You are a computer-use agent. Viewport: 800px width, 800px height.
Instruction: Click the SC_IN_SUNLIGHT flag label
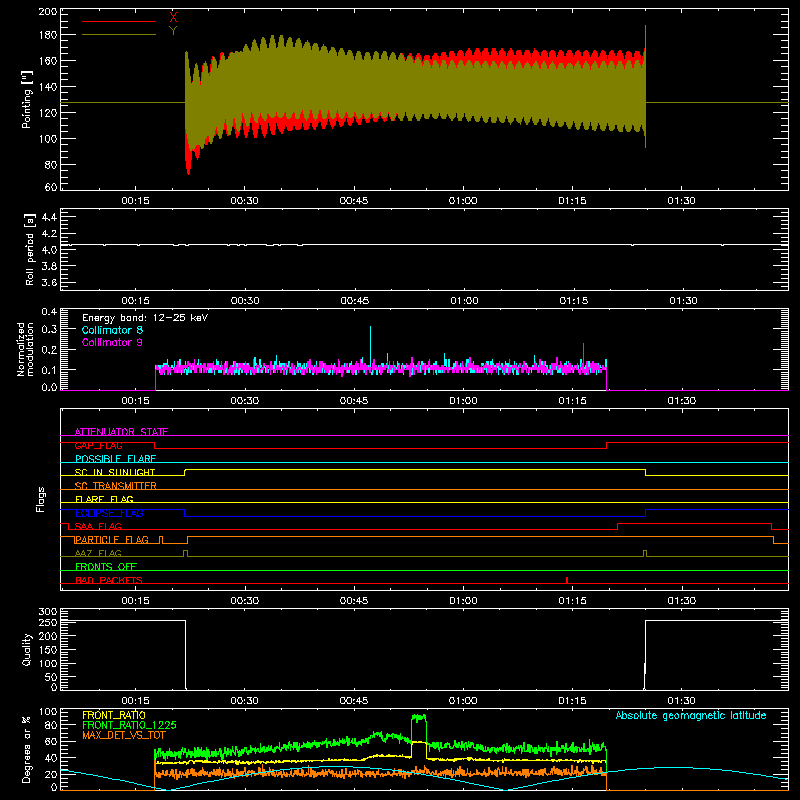[115, 472]
